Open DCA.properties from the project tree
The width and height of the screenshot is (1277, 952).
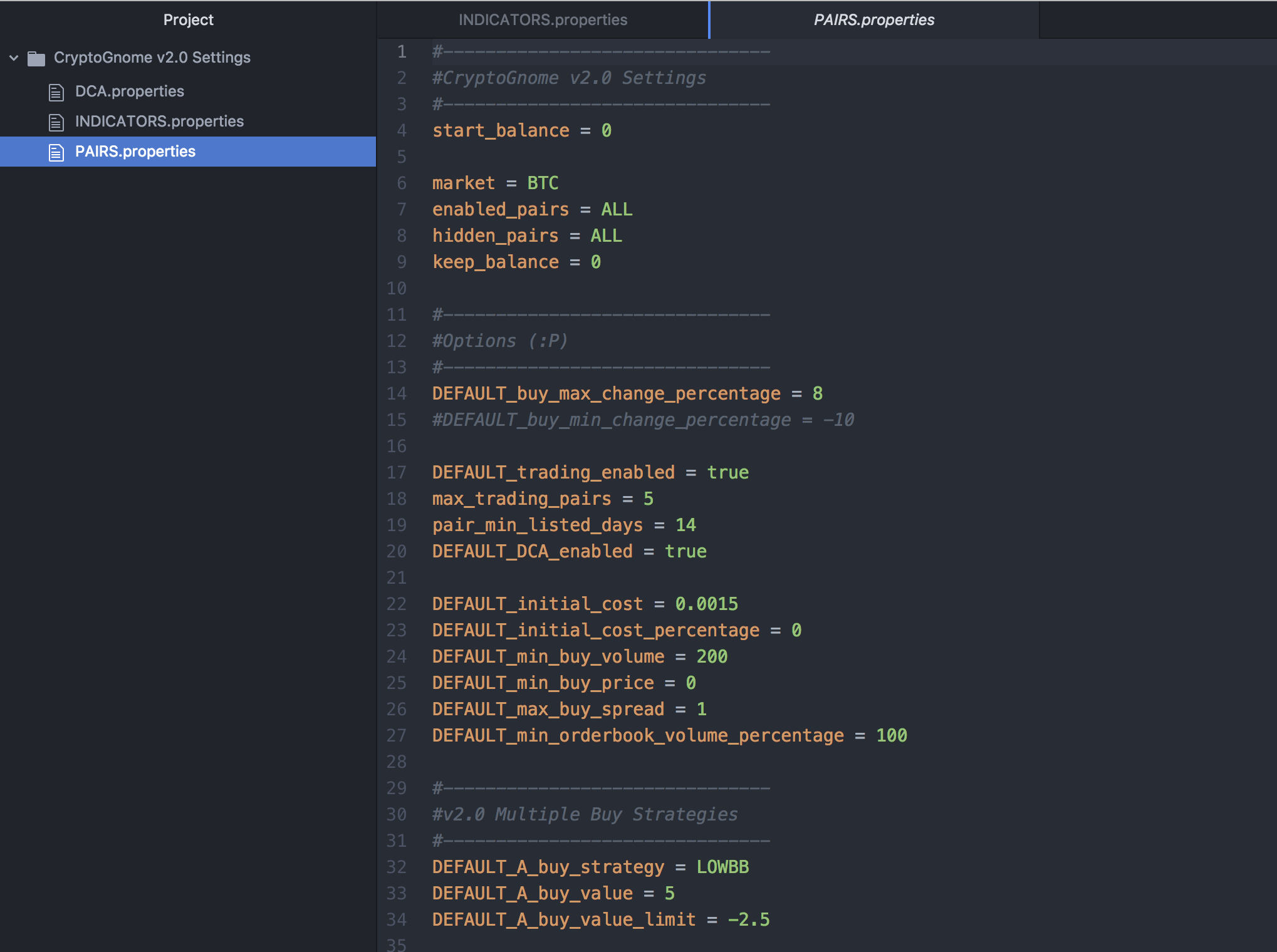pos(129,91)
